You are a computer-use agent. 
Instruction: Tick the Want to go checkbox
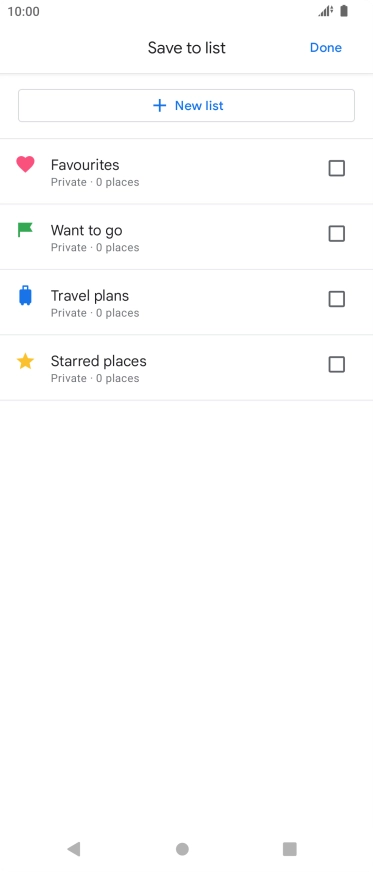(336, 234)
